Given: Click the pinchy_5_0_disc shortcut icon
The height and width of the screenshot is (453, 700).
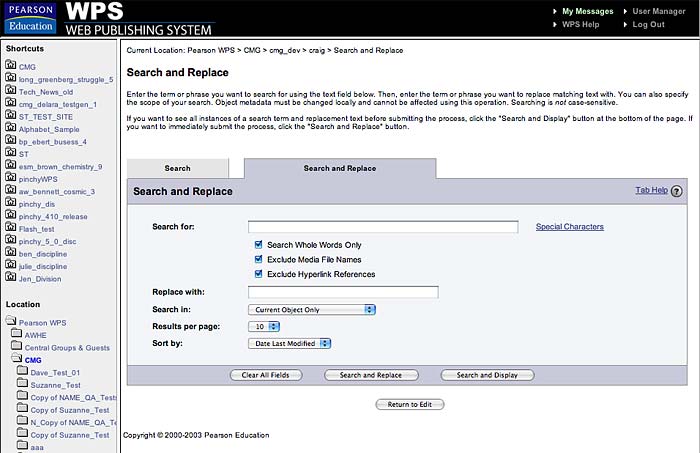Looking at the screenshot, I should tap(11, 240).
